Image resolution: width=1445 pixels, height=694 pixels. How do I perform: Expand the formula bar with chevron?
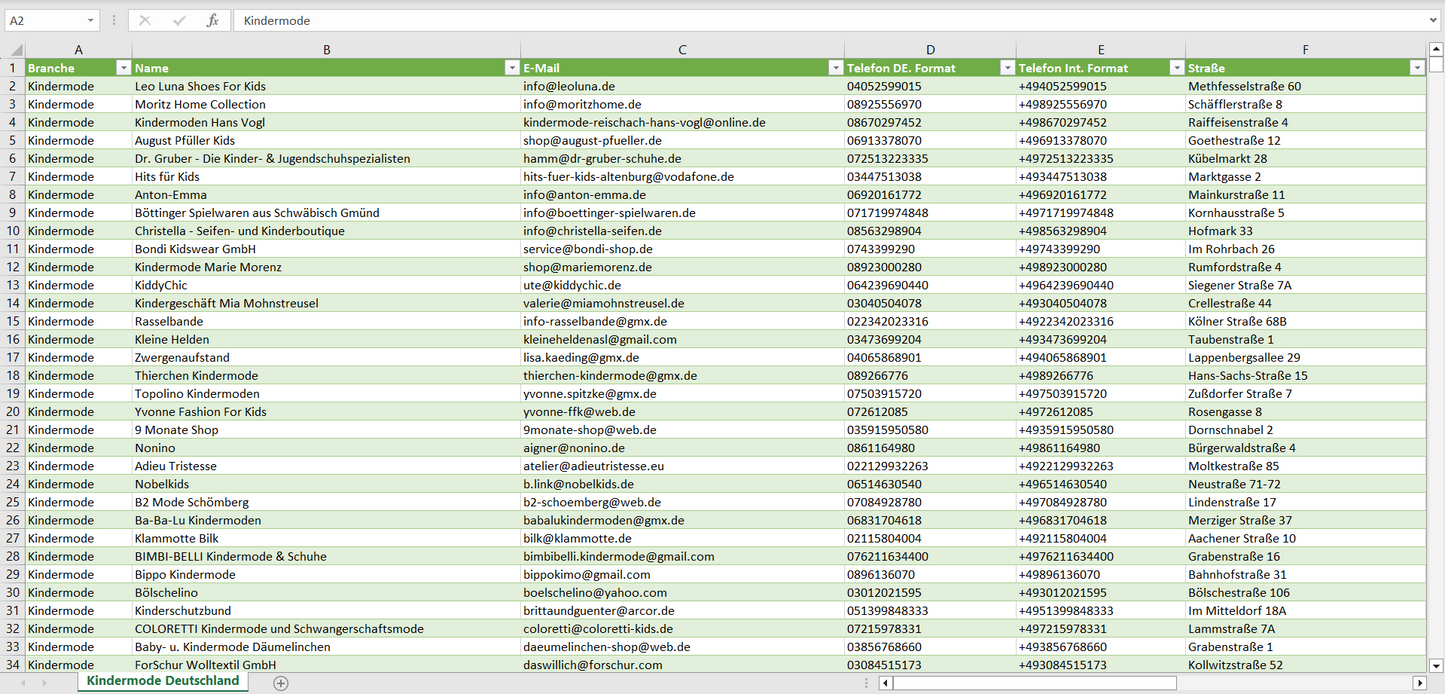point(1434,20)
